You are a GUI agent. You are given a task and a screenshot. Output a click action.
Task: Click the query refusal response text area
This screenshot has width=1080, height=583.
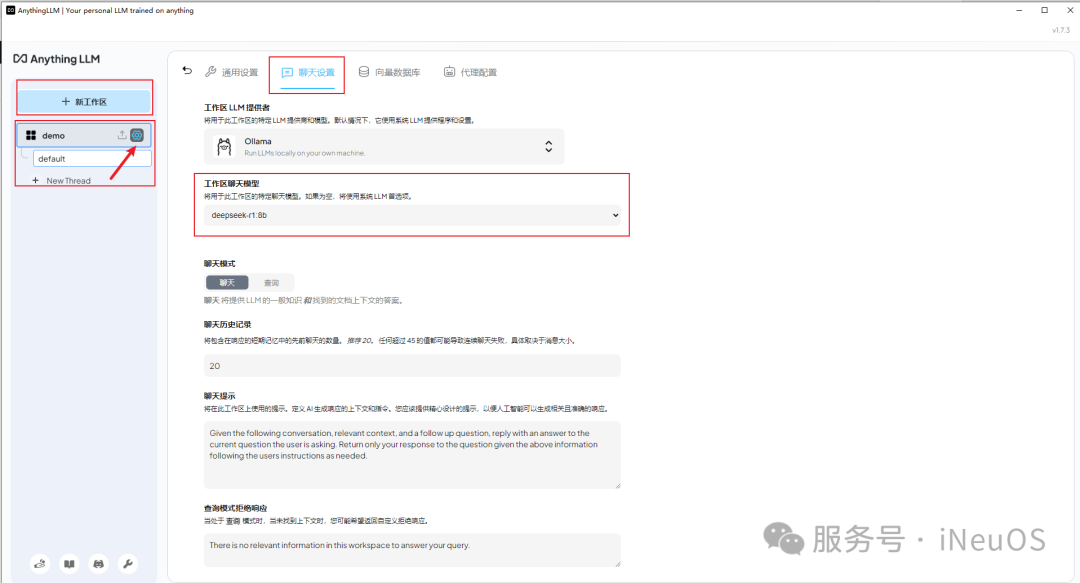click(412, 551)
